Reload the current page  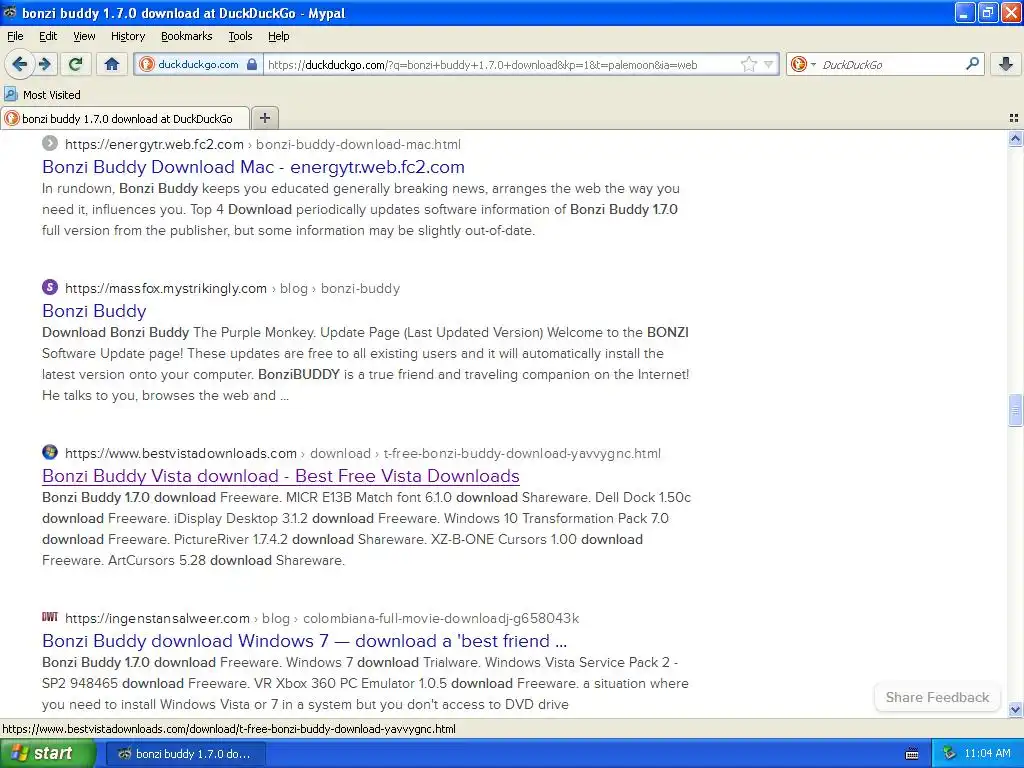[x=76, y=64]
